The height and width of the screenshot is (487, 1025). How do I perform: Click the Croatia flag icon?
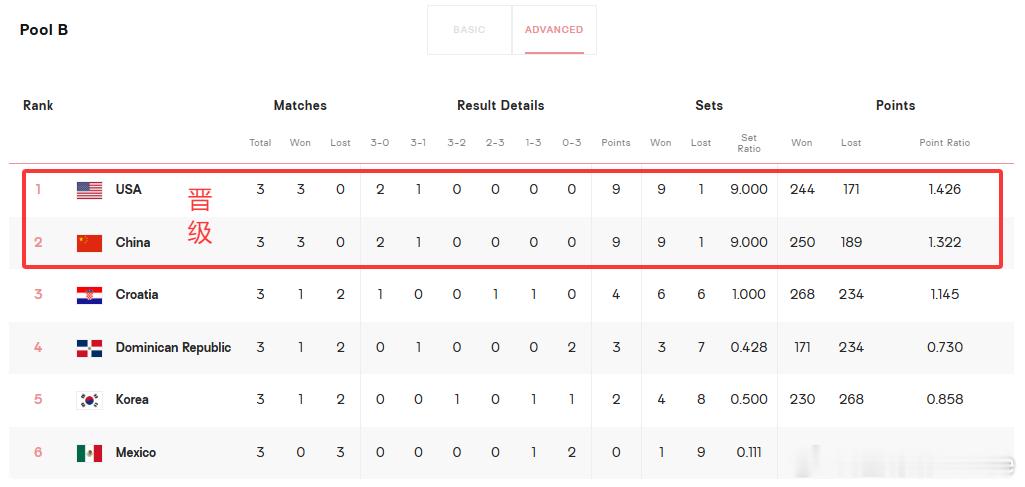coord(89,295)
